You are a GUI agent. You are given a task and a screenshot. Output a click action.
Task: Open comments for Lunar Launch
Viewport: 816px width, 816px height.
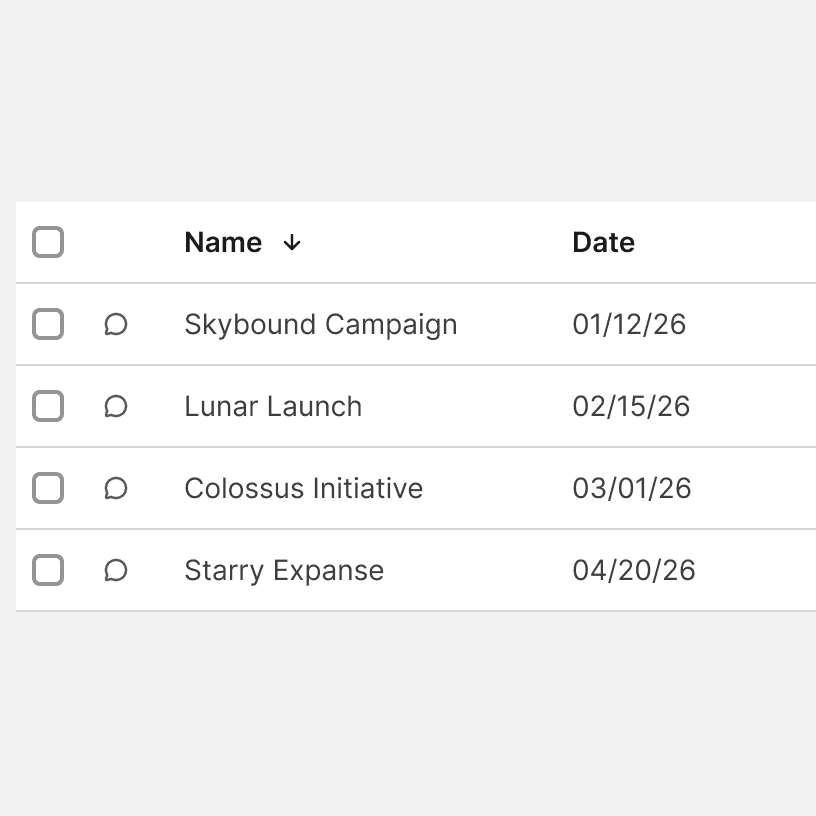tap(116, 406)
